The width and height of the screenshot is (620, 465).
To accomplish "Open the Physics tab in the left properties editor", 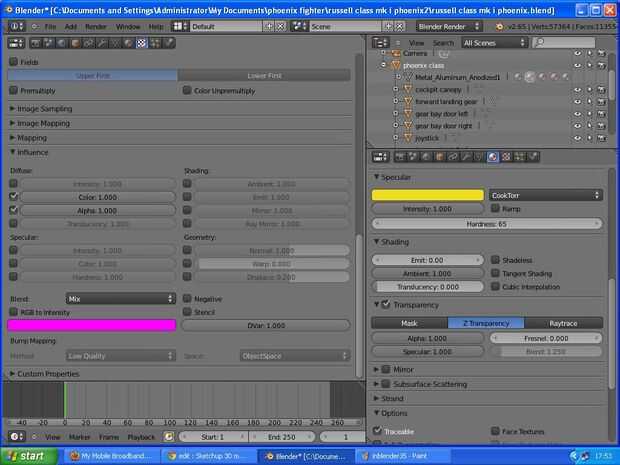I will click(x=168, y=43).
